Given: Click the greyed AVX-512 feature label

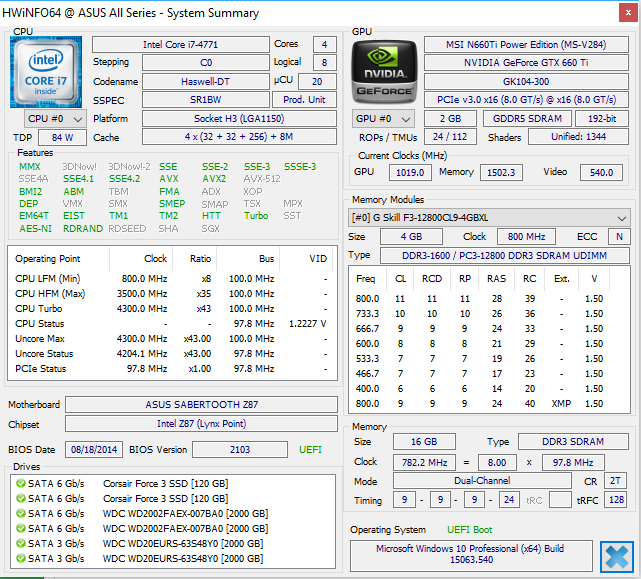Looking at the screenshot, I should [262, 179].
